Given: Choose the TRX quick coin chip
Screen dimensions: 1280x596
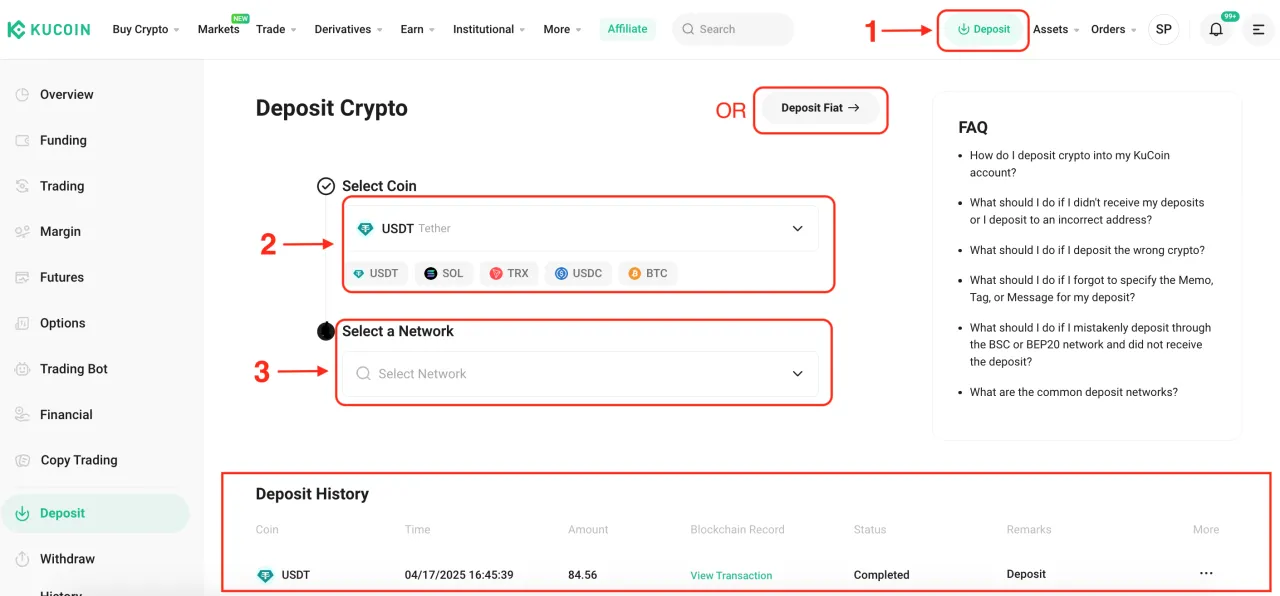Looking at the screenshot, I should coord(509,273).
